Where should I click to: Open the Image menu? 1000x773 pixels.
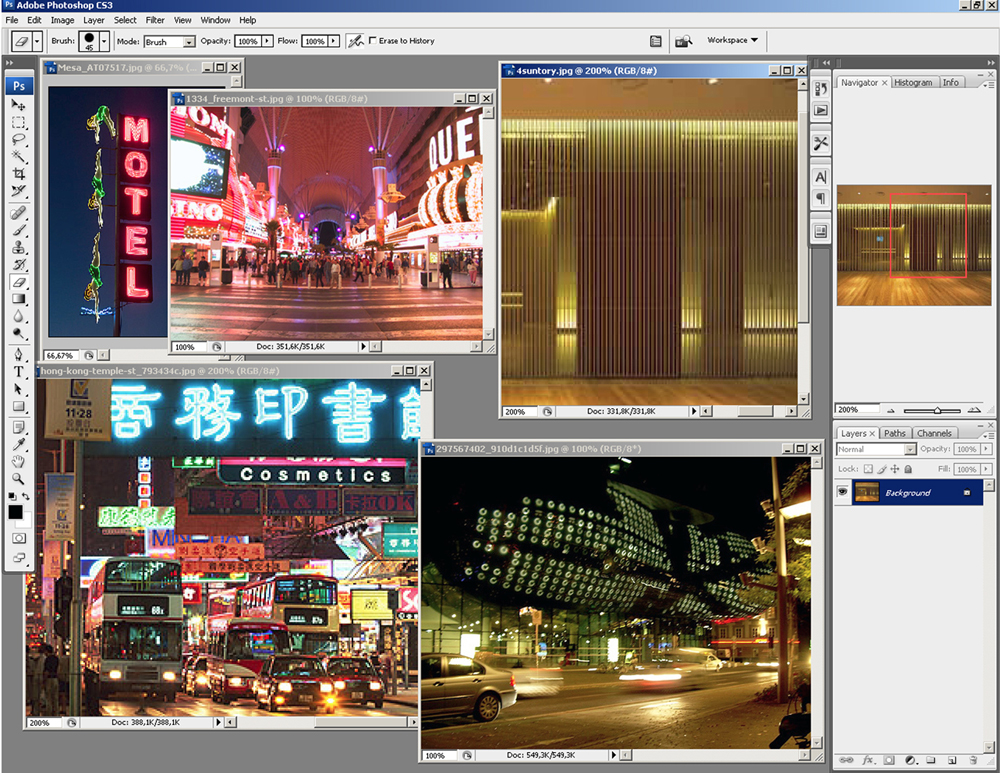coord(62,20)
